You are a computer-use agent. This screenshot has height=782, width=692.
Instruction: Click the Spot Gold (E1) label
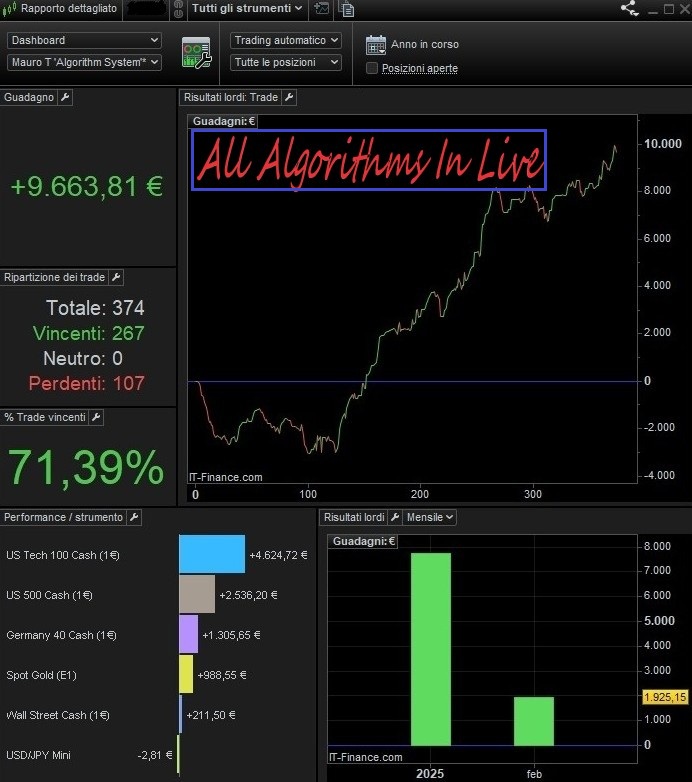click(41, 675)
